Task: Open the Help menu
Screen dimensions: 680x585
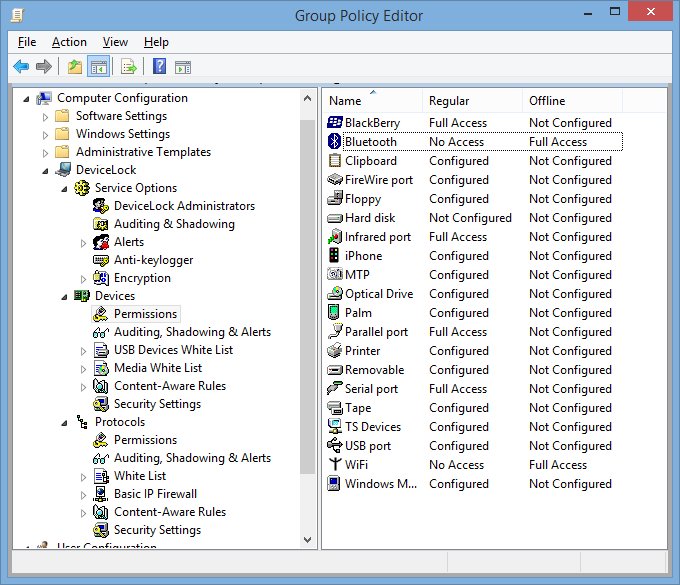Action: click(156, 42)
